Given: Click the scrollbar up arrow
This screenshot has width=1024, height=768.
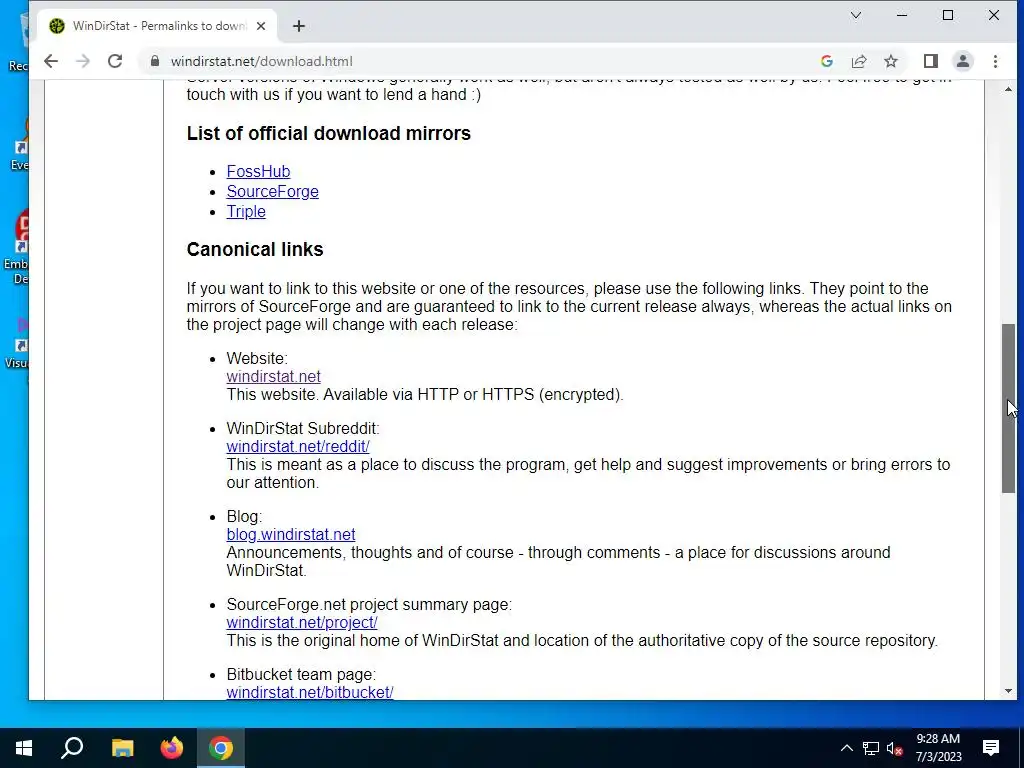Looking at the screenshot, I should coord(1008,89).
